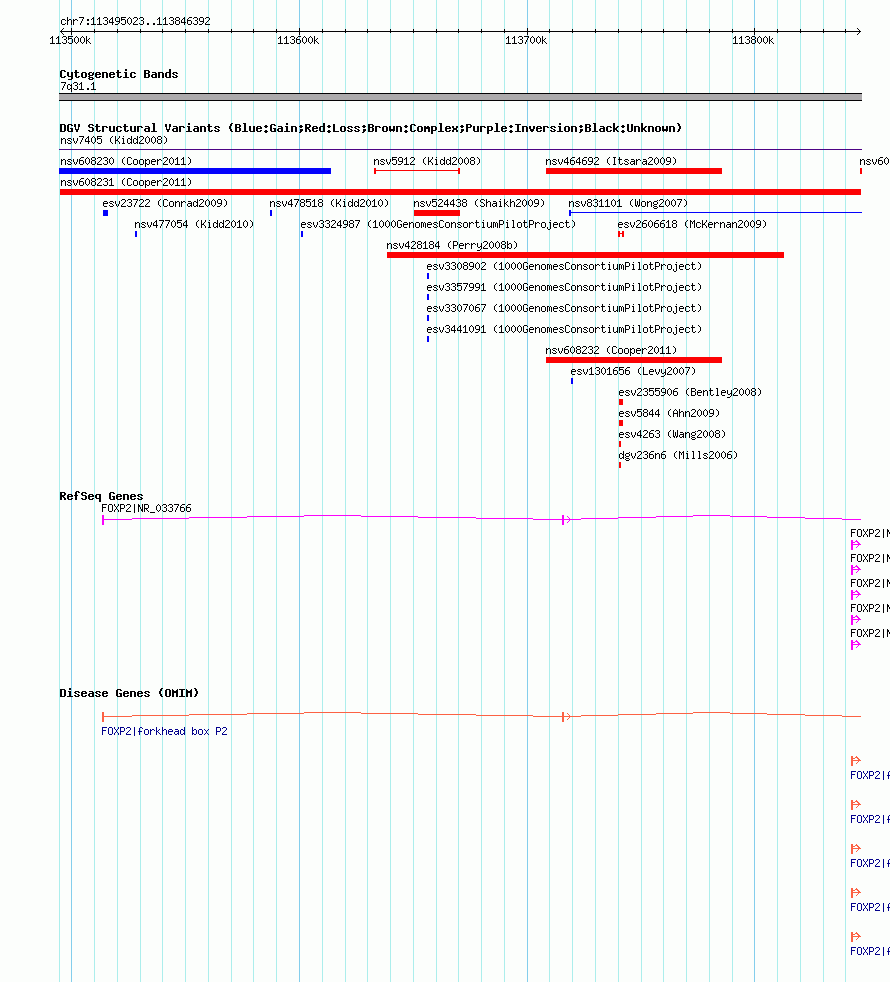Select the esv3441091 variant label
The image size is (890, 982).
(x=564, y=329)
